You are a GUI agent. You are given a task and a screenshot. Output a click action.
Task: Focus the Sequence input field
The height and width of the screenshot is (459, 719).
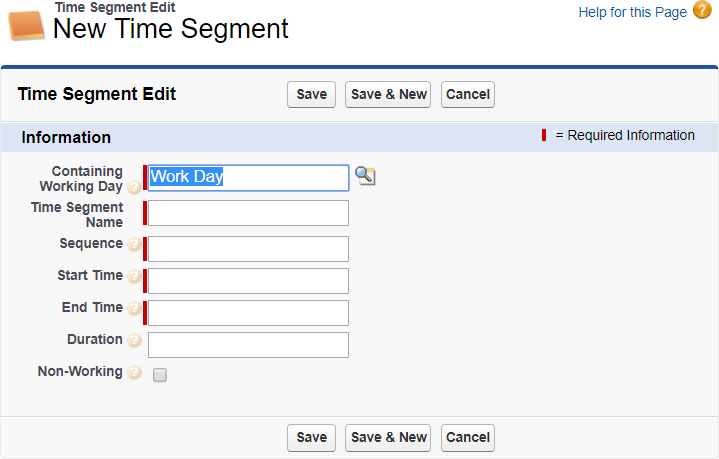[x=248, y=249]
